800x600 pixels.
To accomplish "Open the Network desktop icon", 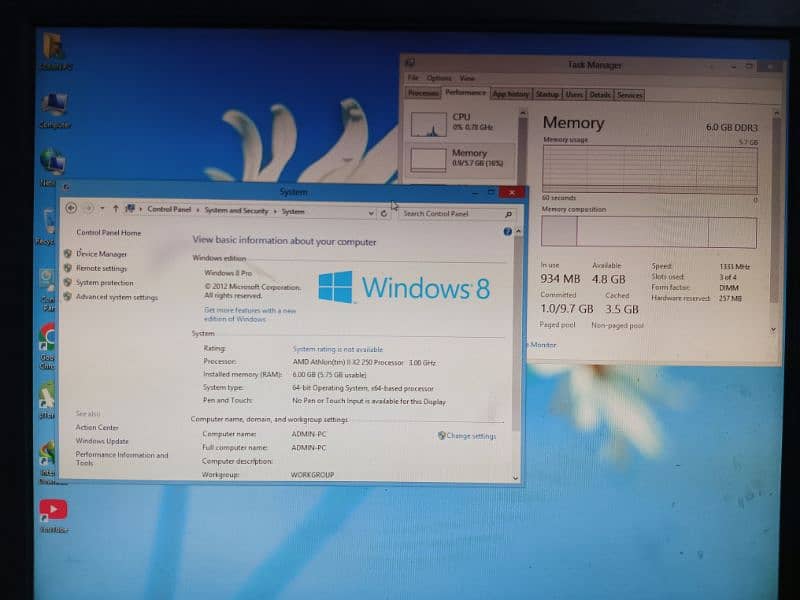I will click(52, 163).
